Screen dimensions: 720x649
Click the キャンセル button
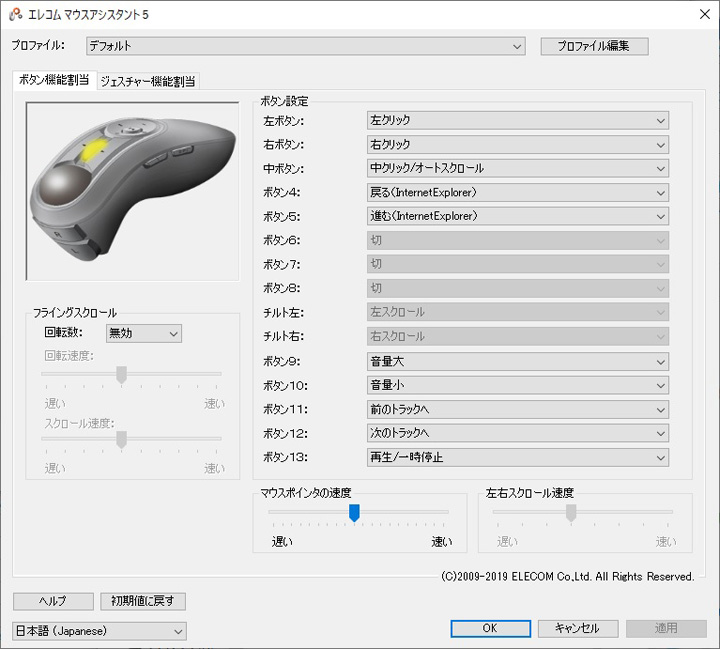click(577, 628)
